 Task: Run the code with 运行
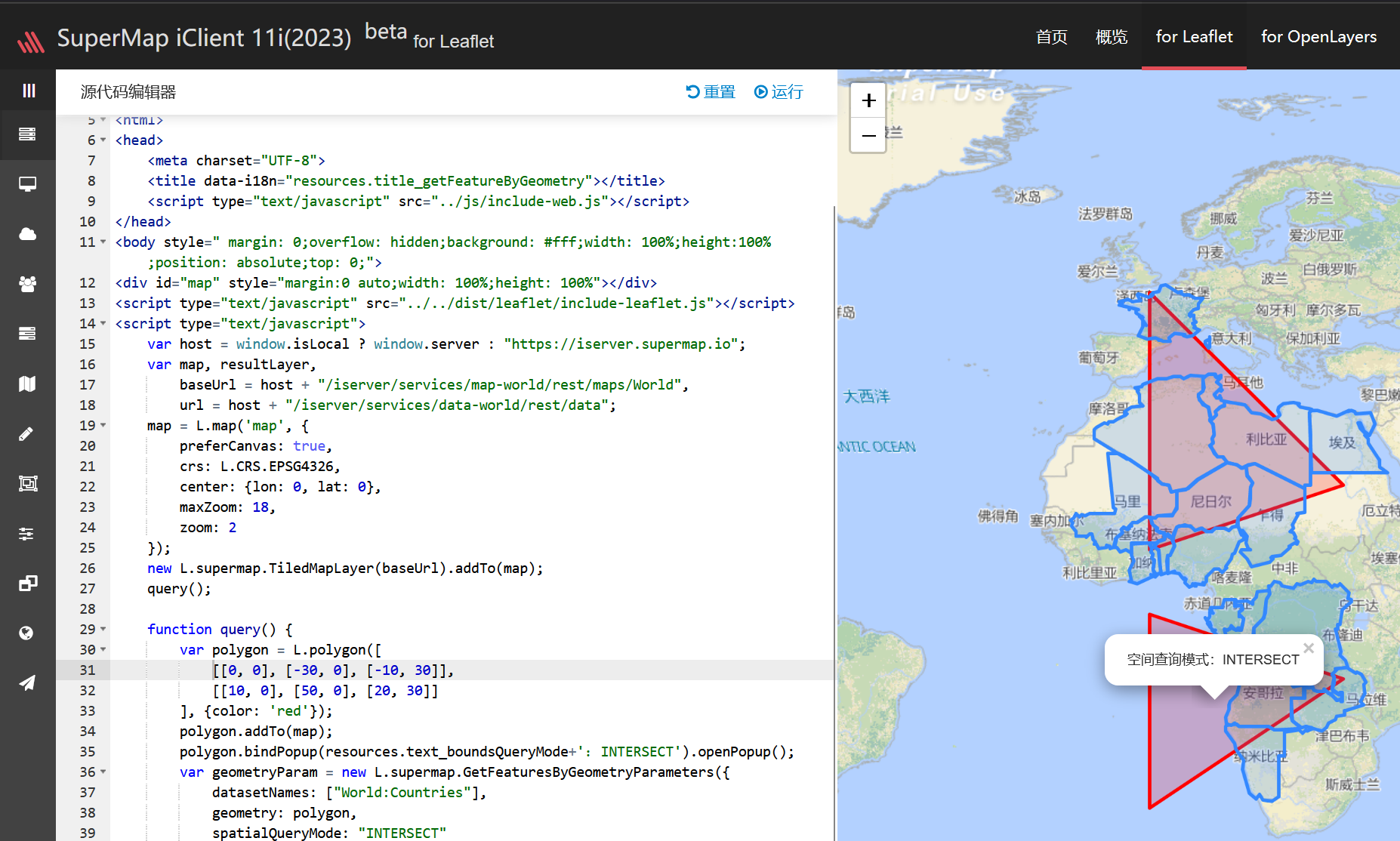pyautogui.click(x=779, y=92)
